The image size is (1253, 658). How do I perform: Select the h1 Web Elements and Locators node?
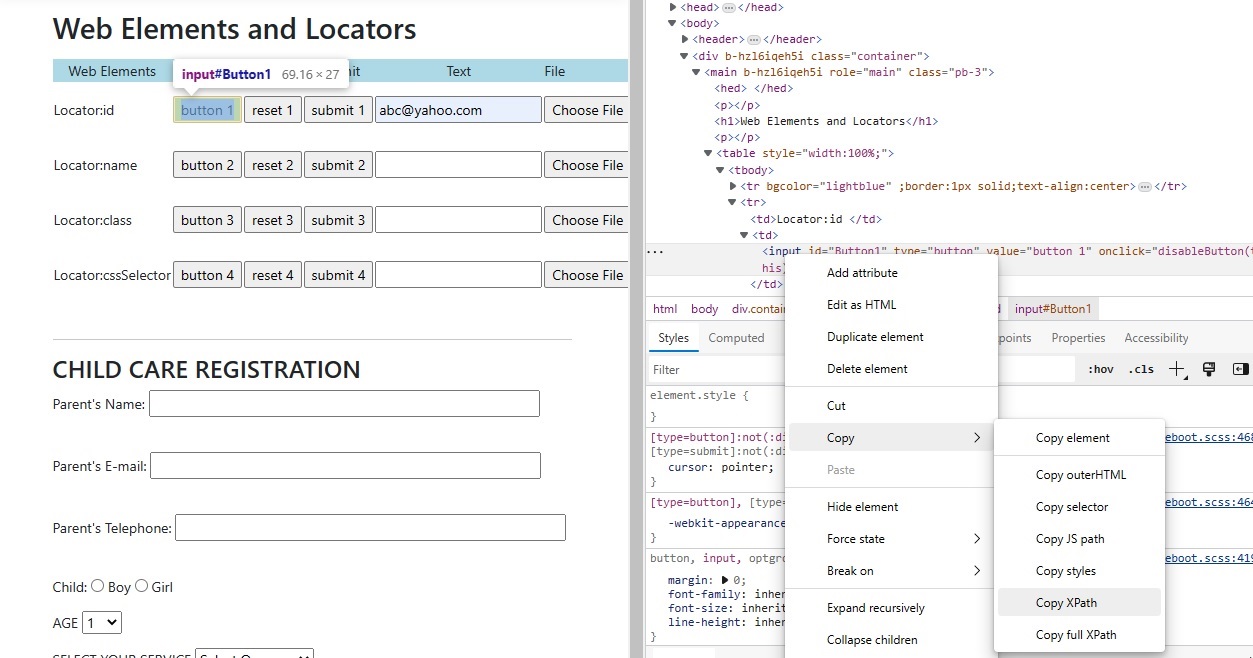pyautogui.click(x=826, y=121)
